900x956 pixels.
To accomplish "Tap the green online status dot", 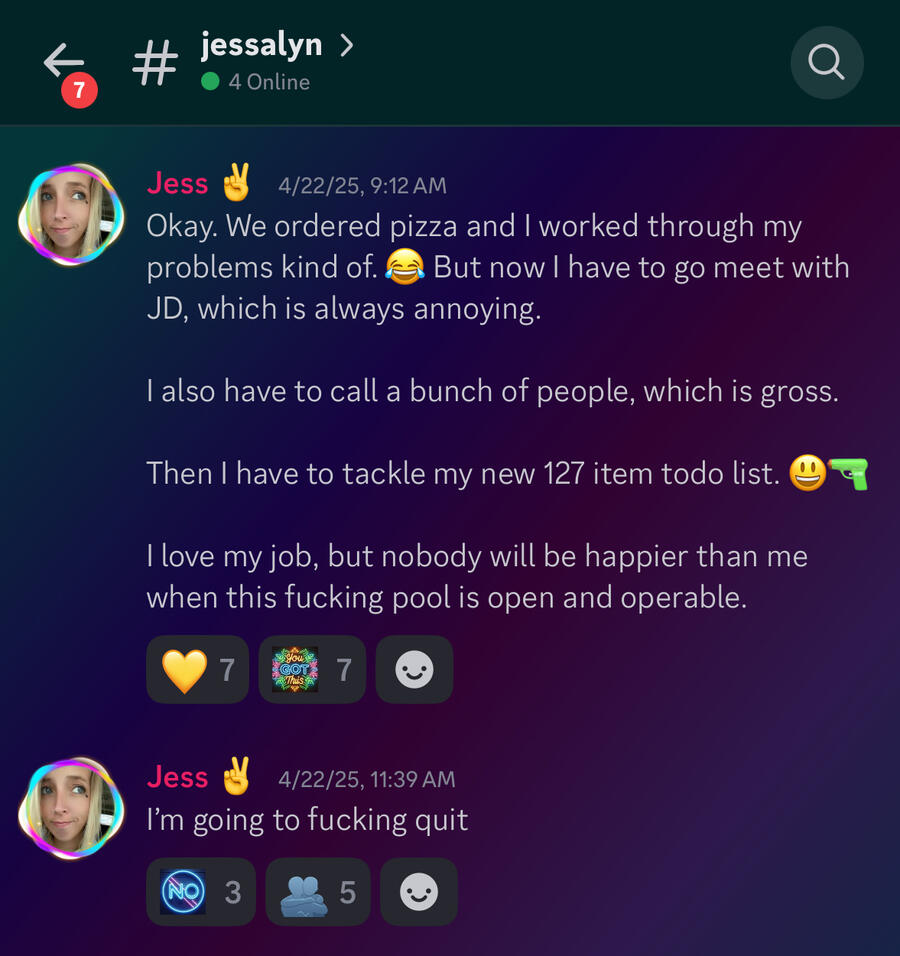I will point(210,81).
